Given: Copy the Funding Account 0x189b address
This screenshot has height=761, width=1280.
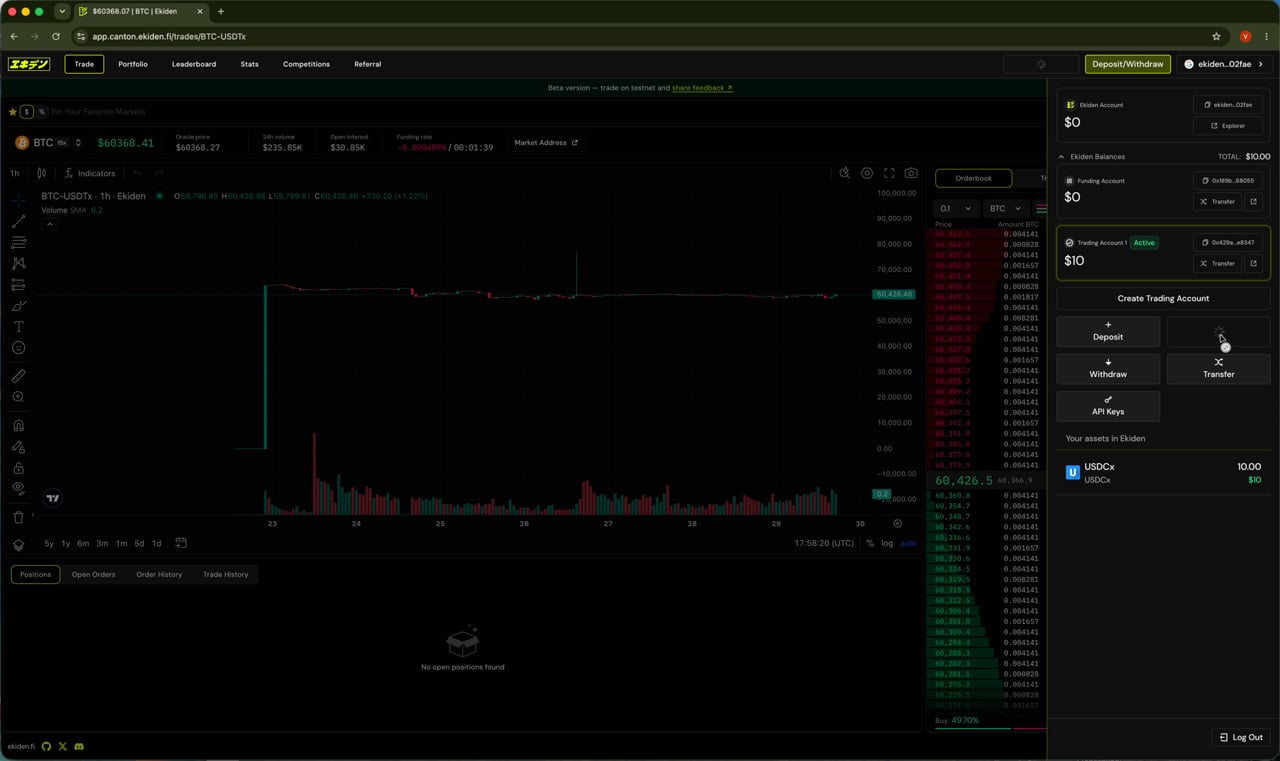Looking at the screenshot, I should coord(1228,181).
